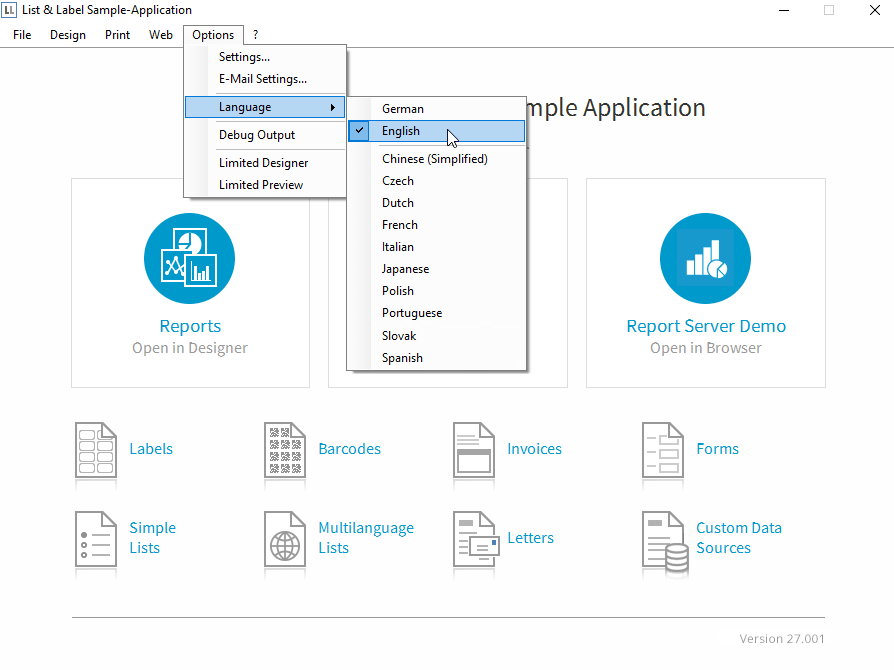894x670 pixels.
Task: Click the Forms document icon
Action: 663,450
